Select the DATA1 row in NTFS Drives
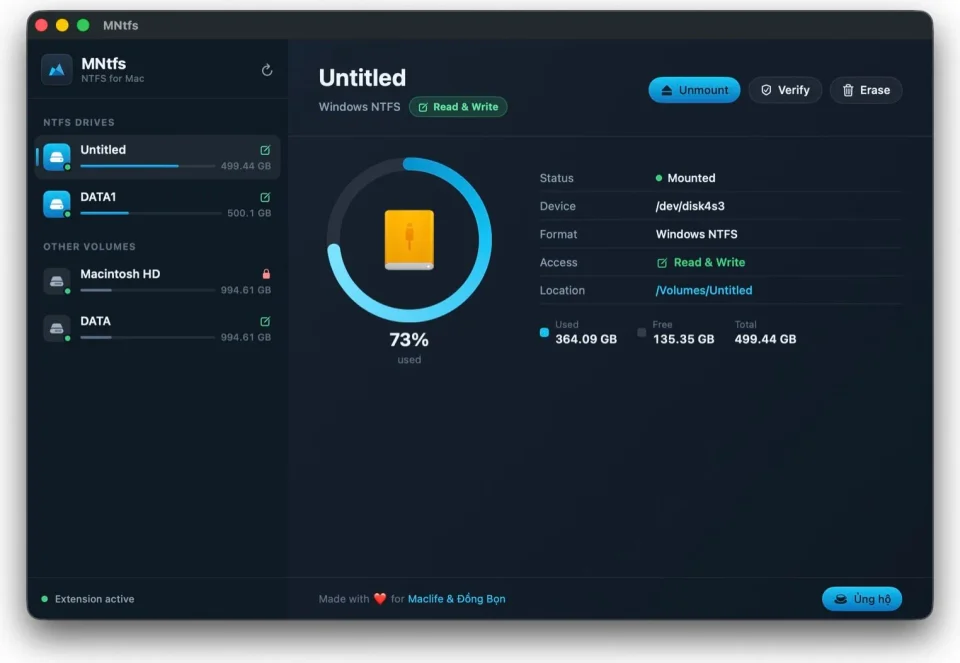This screenshot has height=663, width=960. point(157,204)
